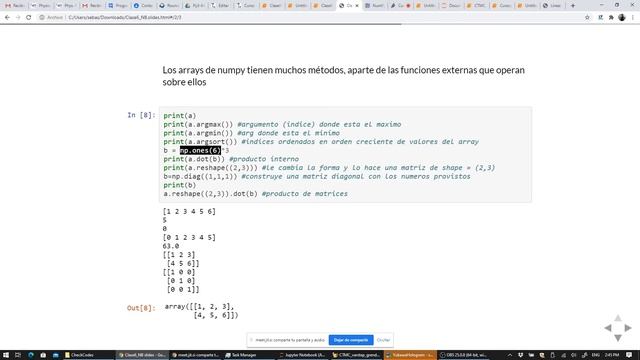Screen dimensions: 640x360
Task: Click the highlighted np.ones(6) code text
Action: point(200,150)
